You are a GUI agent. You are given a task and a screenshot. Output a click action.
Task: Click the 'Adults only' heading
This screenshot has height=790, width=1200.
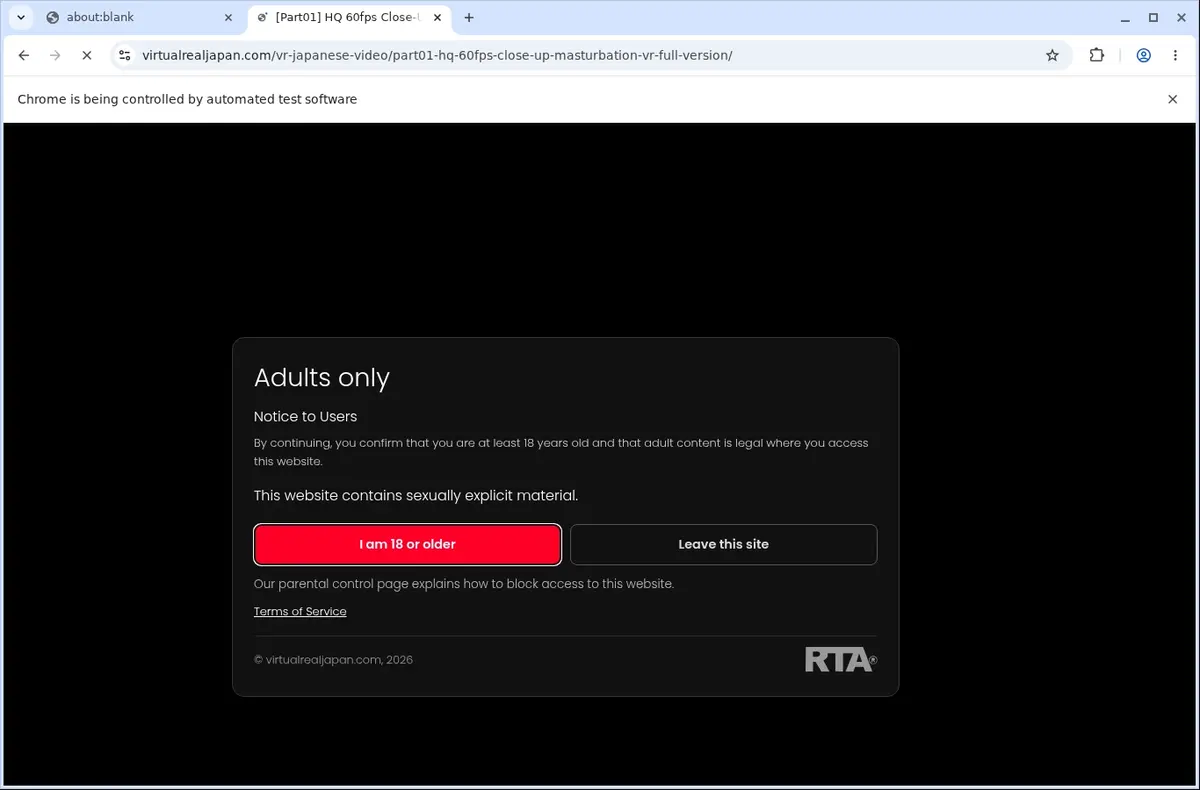tap(322, 377)
